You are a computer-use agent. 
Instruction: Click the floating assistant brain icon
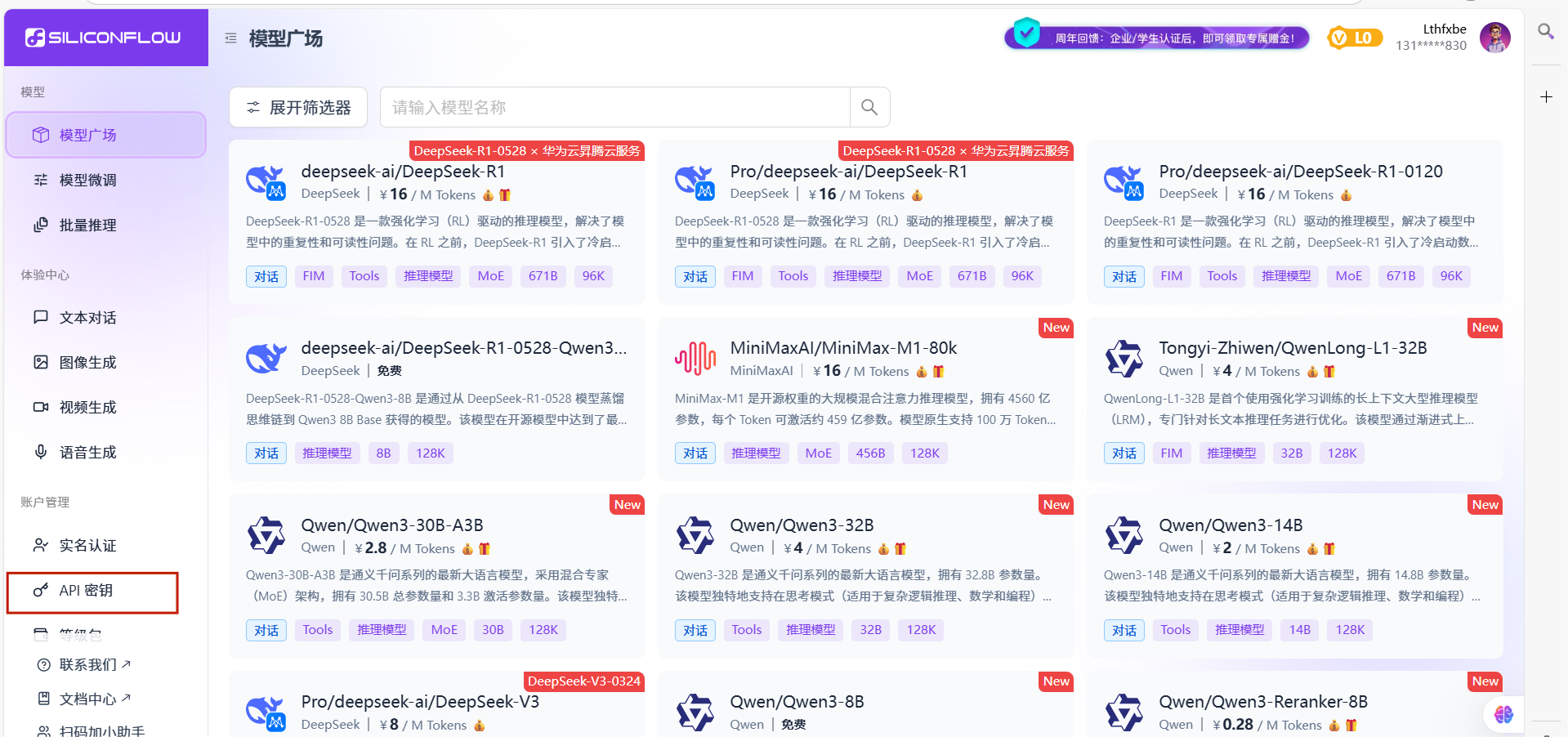tap(1503, 715)
